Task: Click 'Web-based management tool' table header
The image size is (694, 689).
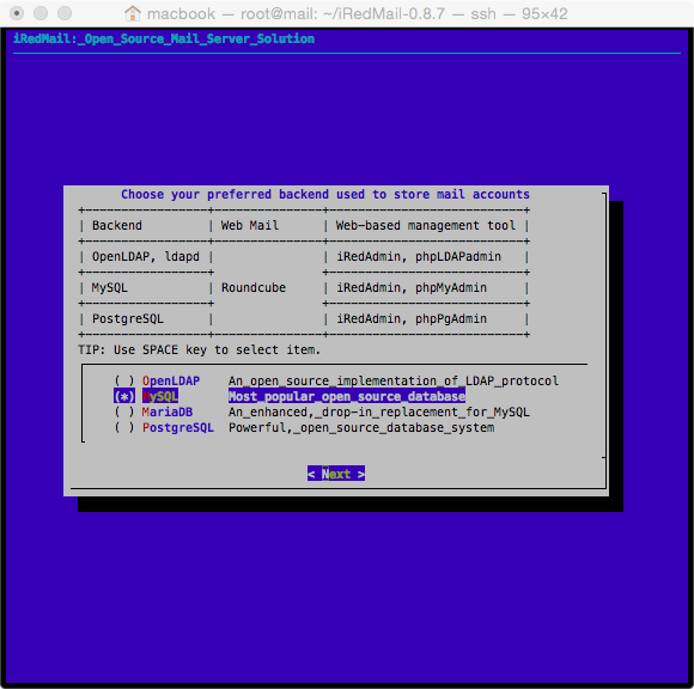Action: [x=426, y=225]
